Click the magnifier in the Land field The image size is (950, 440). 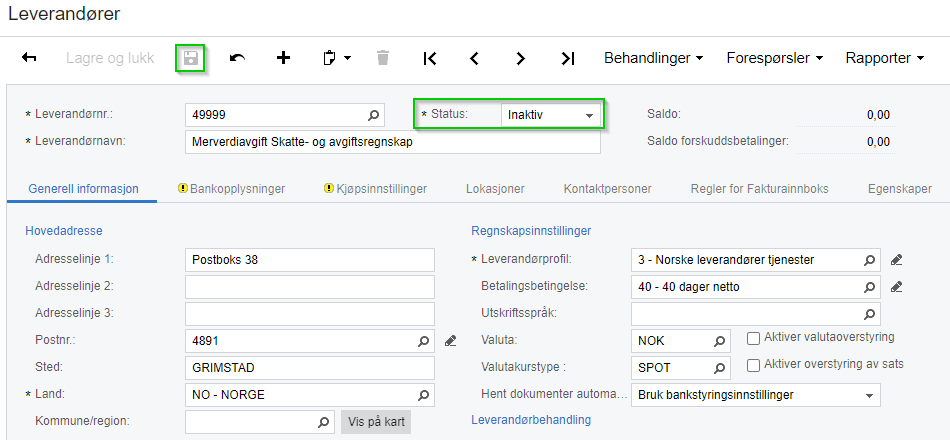[x=424, y=395]
